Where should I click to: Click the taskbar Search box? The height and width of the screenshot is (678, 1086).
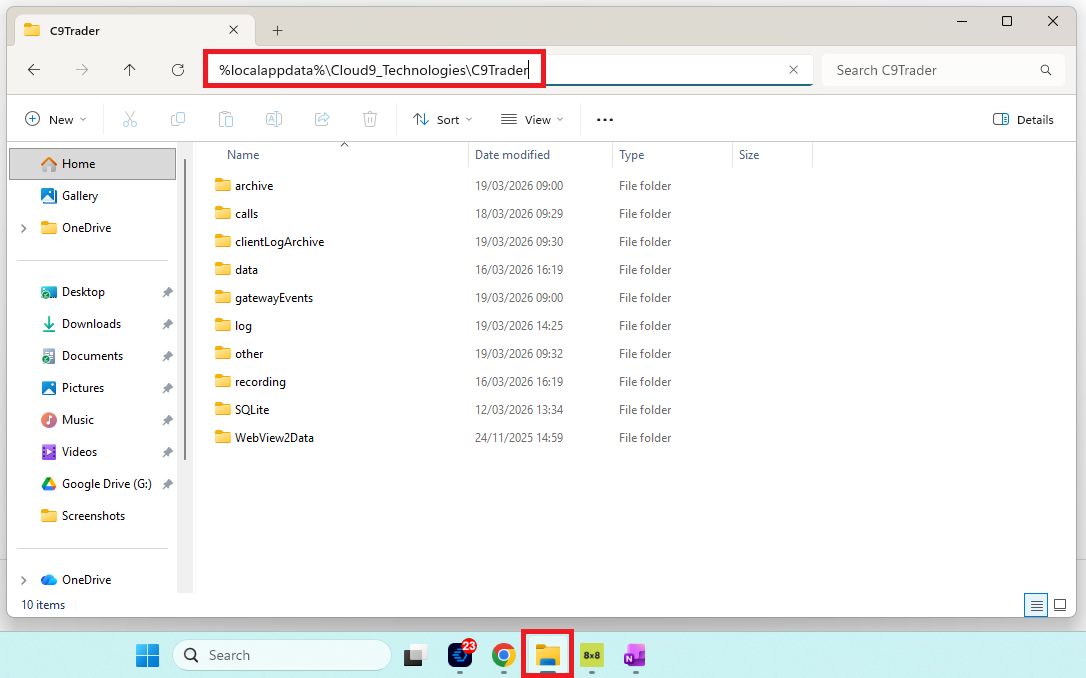[282, 655]
